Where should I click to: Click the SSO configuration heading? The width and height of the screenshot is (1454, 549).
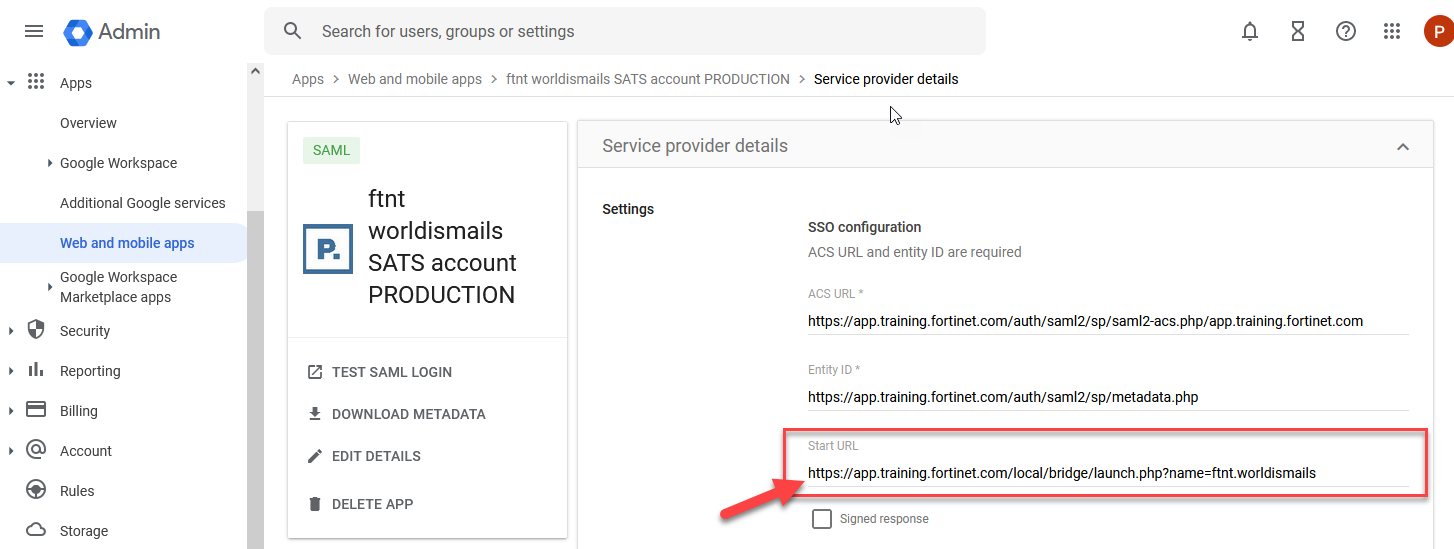click(x=865, y=227)
